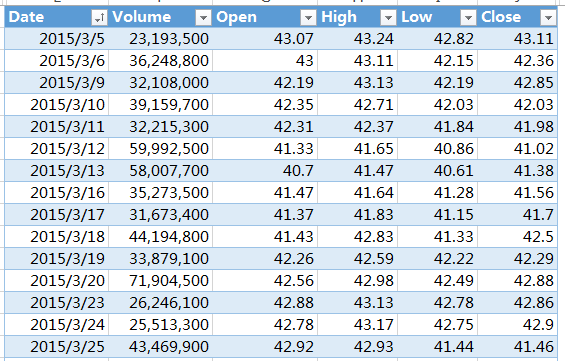
Task: Click volume cell 71,904,500
Action: click(160, 280)
